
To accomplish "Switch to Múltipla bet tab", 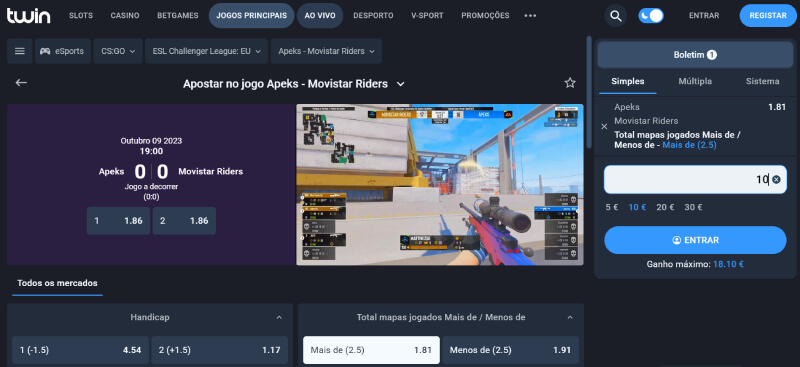I will (695, 81).
